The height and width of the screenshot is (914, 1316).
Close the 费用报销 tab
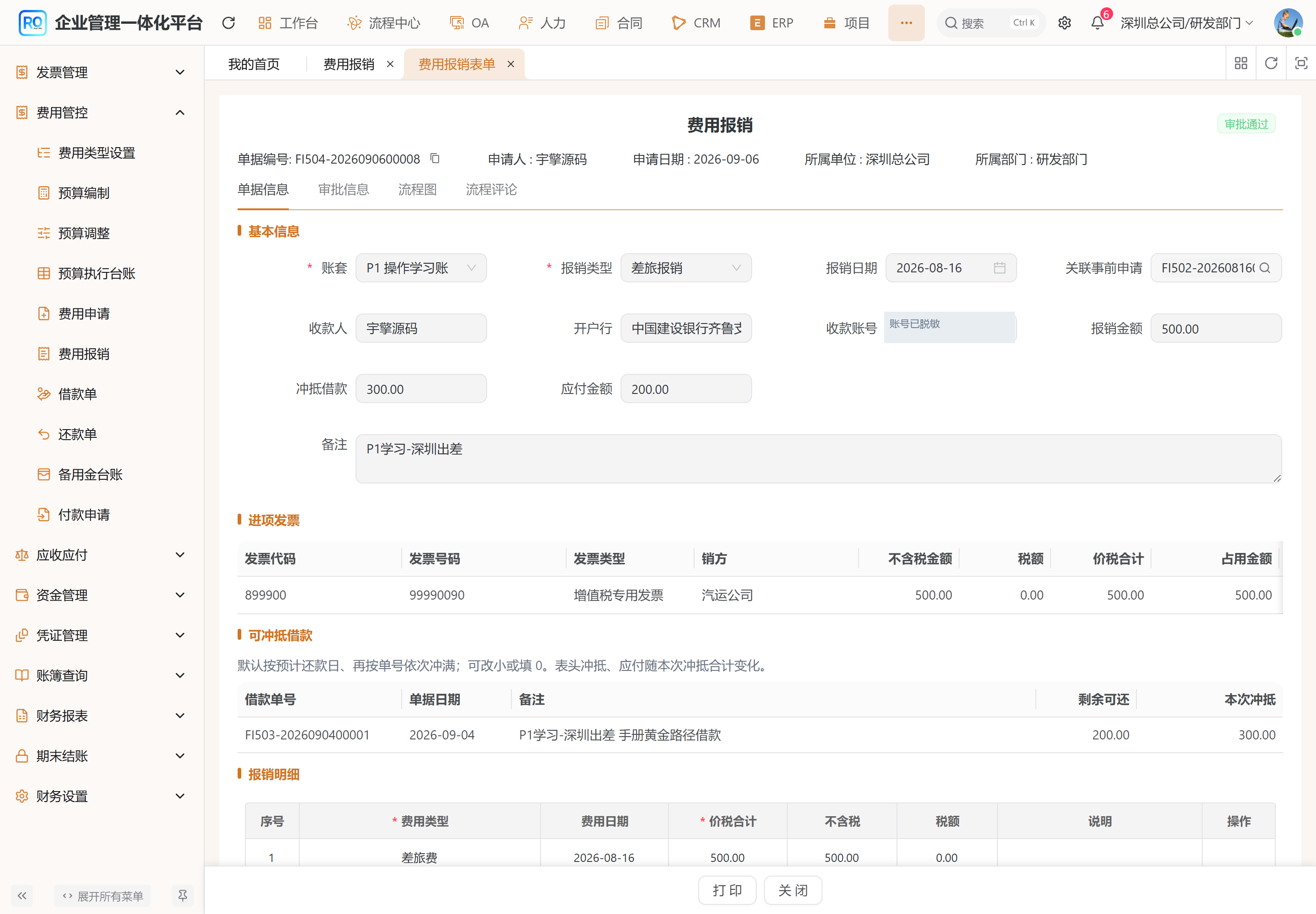pos(390,64)
